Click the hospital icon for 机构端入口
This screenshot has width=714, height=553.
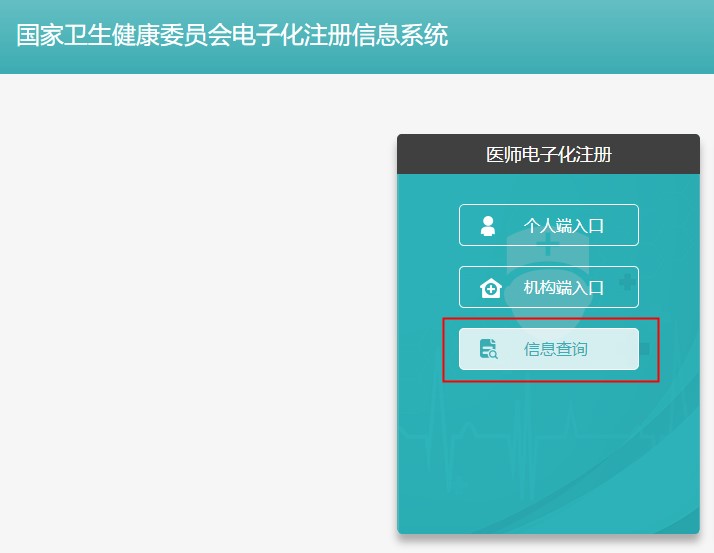coord(490,288)
